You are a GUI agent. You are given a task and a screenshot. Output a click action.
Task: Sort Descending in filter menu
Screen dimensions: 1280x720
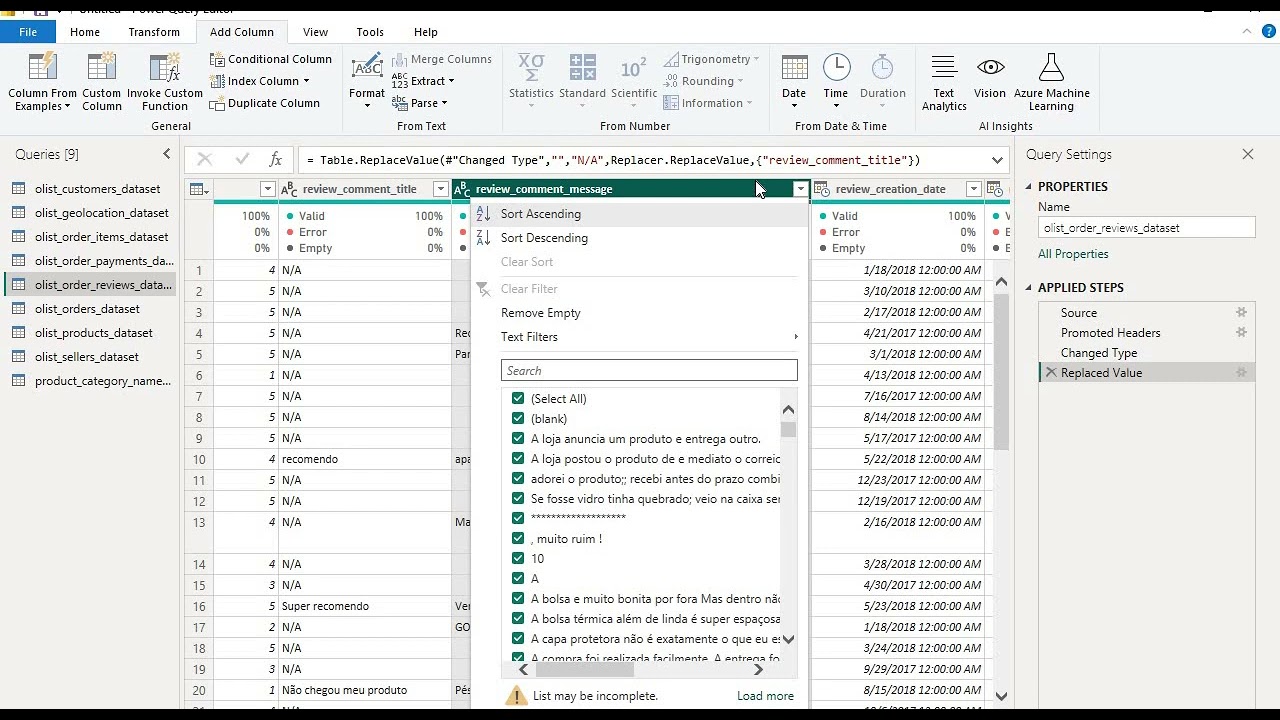coord(544,238)
